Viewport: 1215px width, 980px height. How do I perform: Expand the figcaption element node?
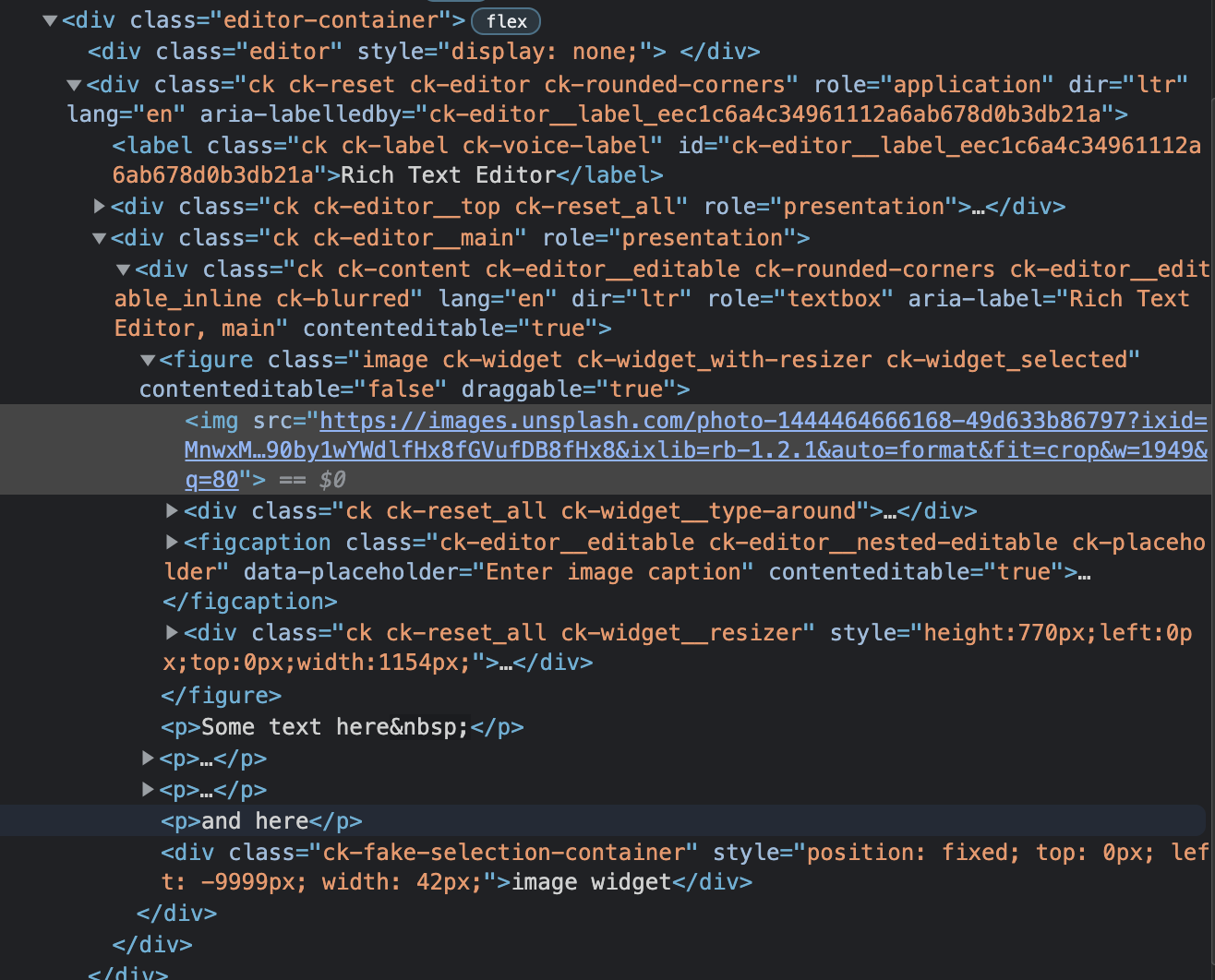[172, 543]
